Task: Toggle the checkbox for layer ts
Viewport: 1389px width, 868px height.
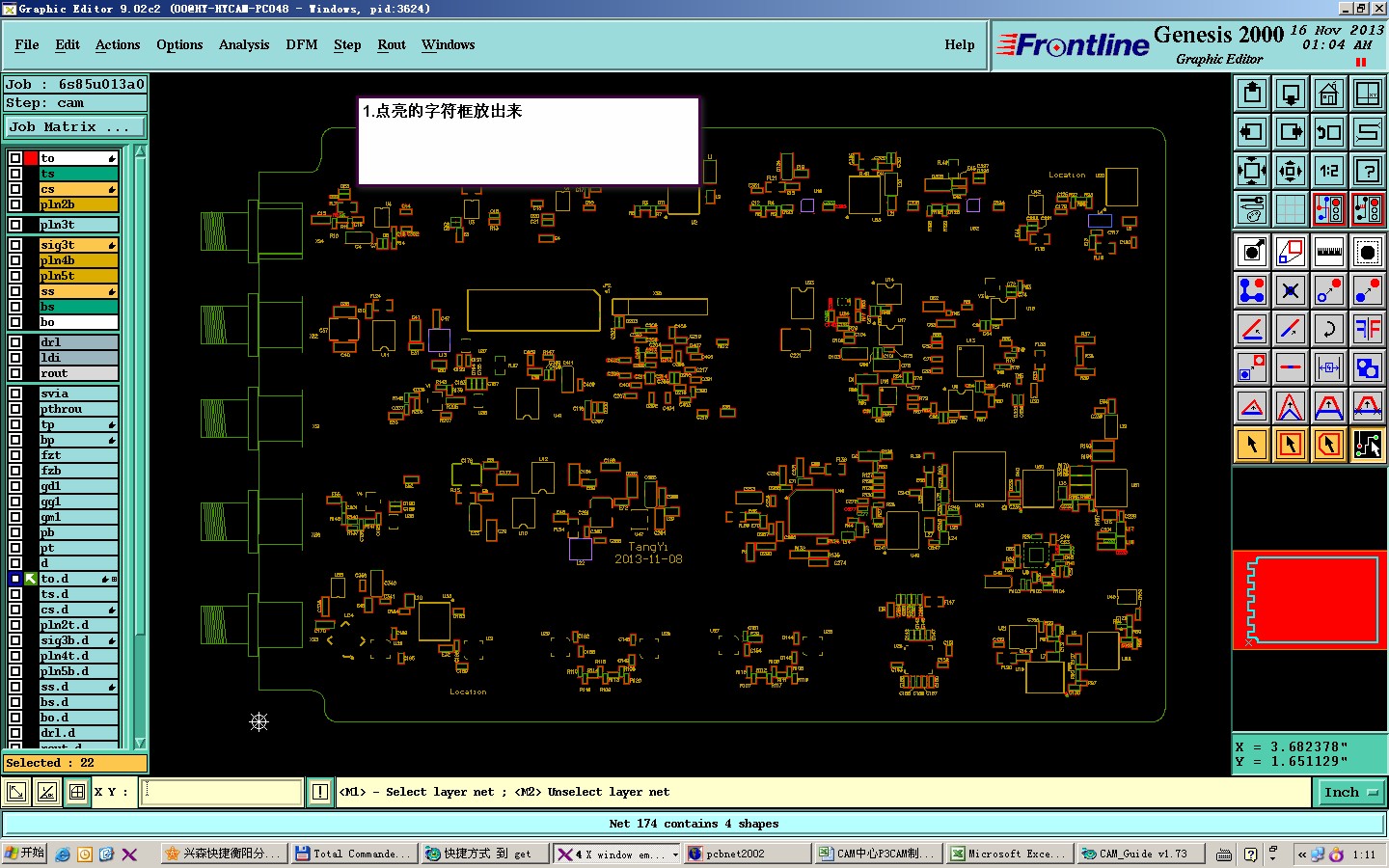Action: pyautogui.click(x=15, y=174)
